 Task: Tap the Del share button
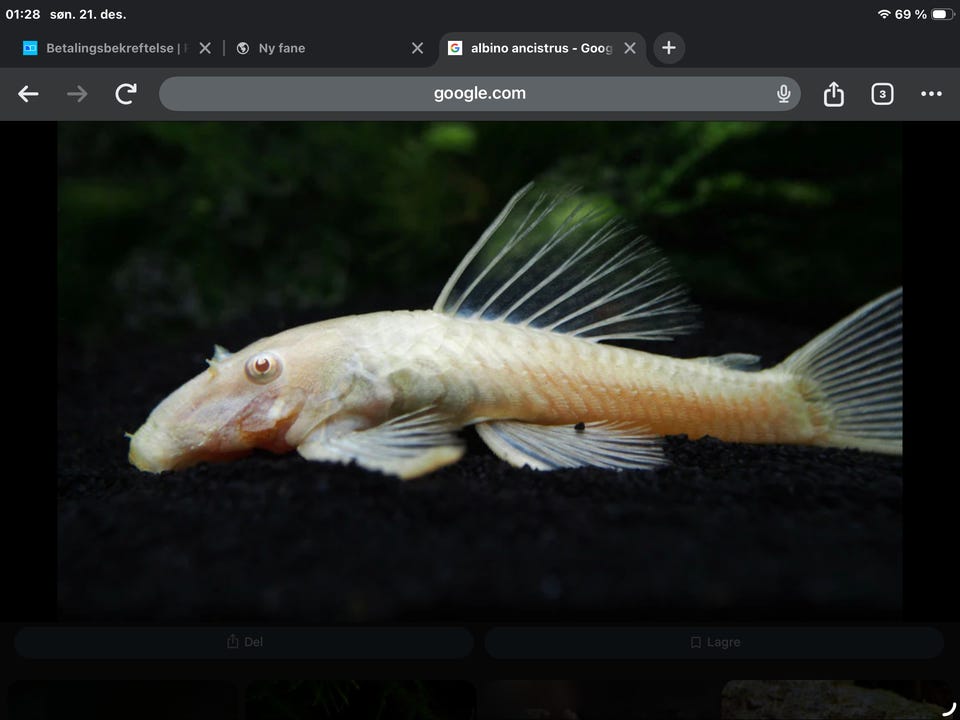tap(244, 642)
